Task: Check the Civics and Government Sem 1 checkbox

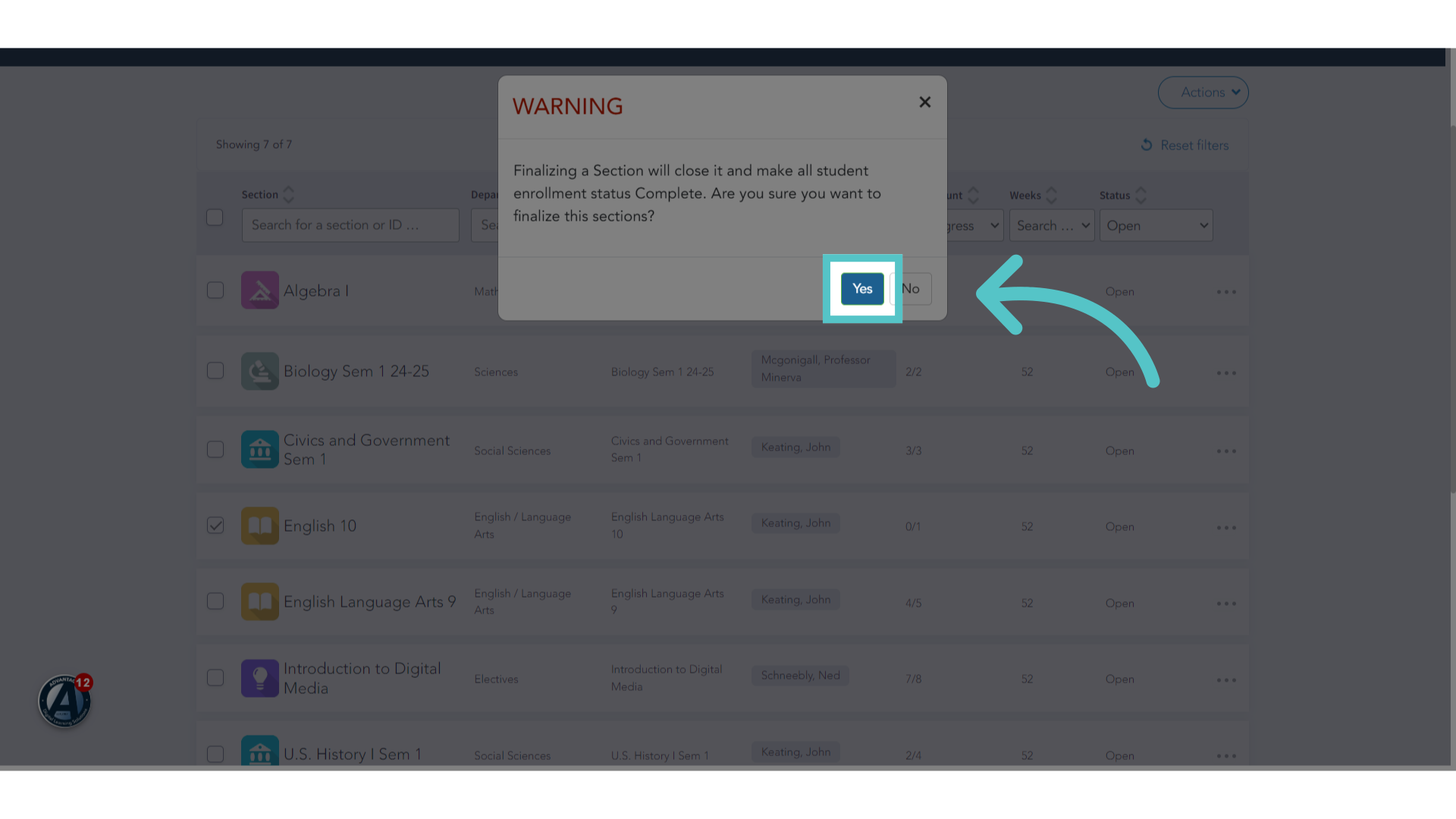Action: click(215, 450)
